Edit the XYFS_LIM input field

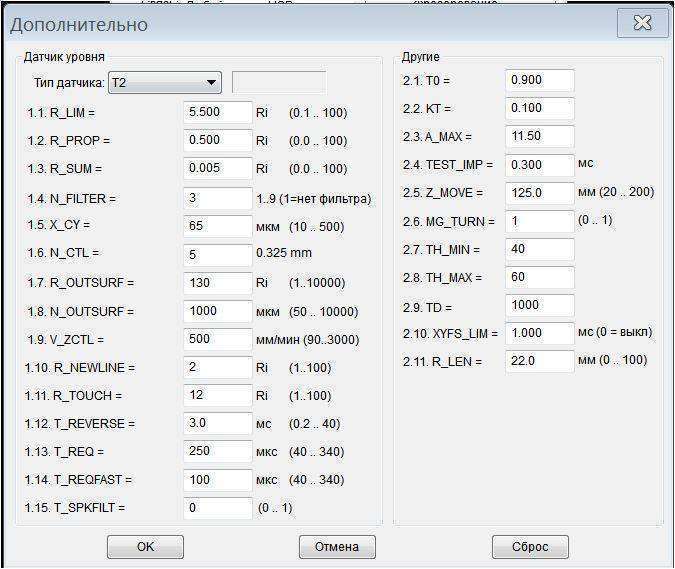540,332
